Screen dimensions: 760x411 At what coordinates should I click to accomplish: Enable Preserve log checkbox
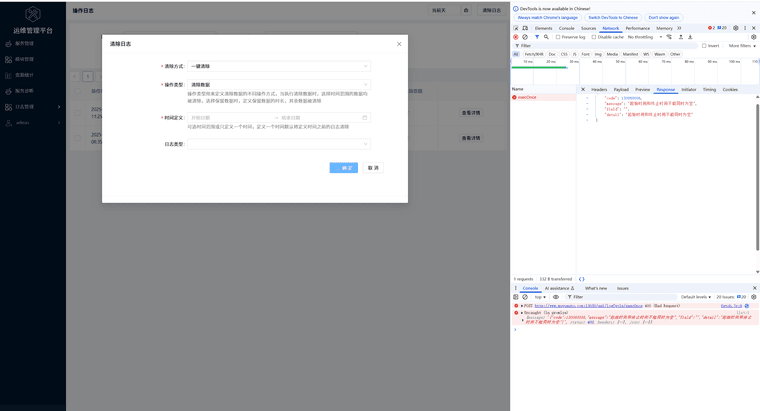click(x=558, y=37)
